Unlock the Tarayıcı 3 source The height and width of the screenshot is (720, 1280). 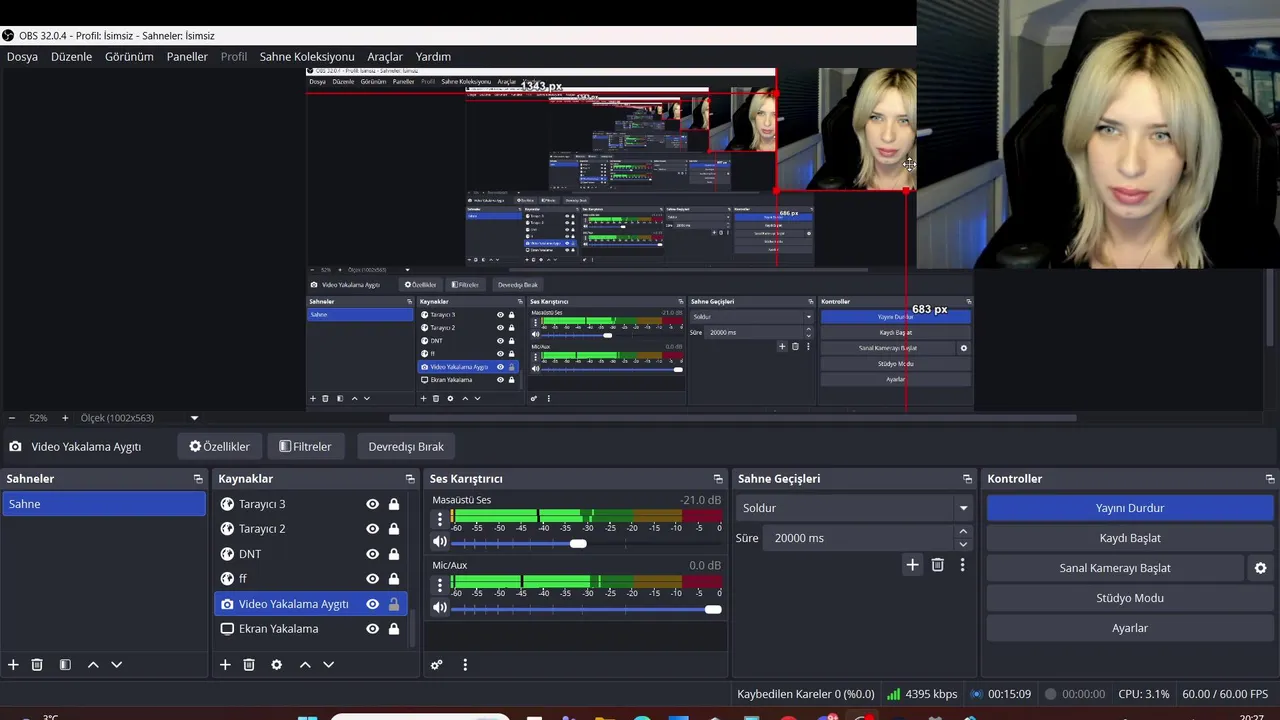click(x=394, y=504)
